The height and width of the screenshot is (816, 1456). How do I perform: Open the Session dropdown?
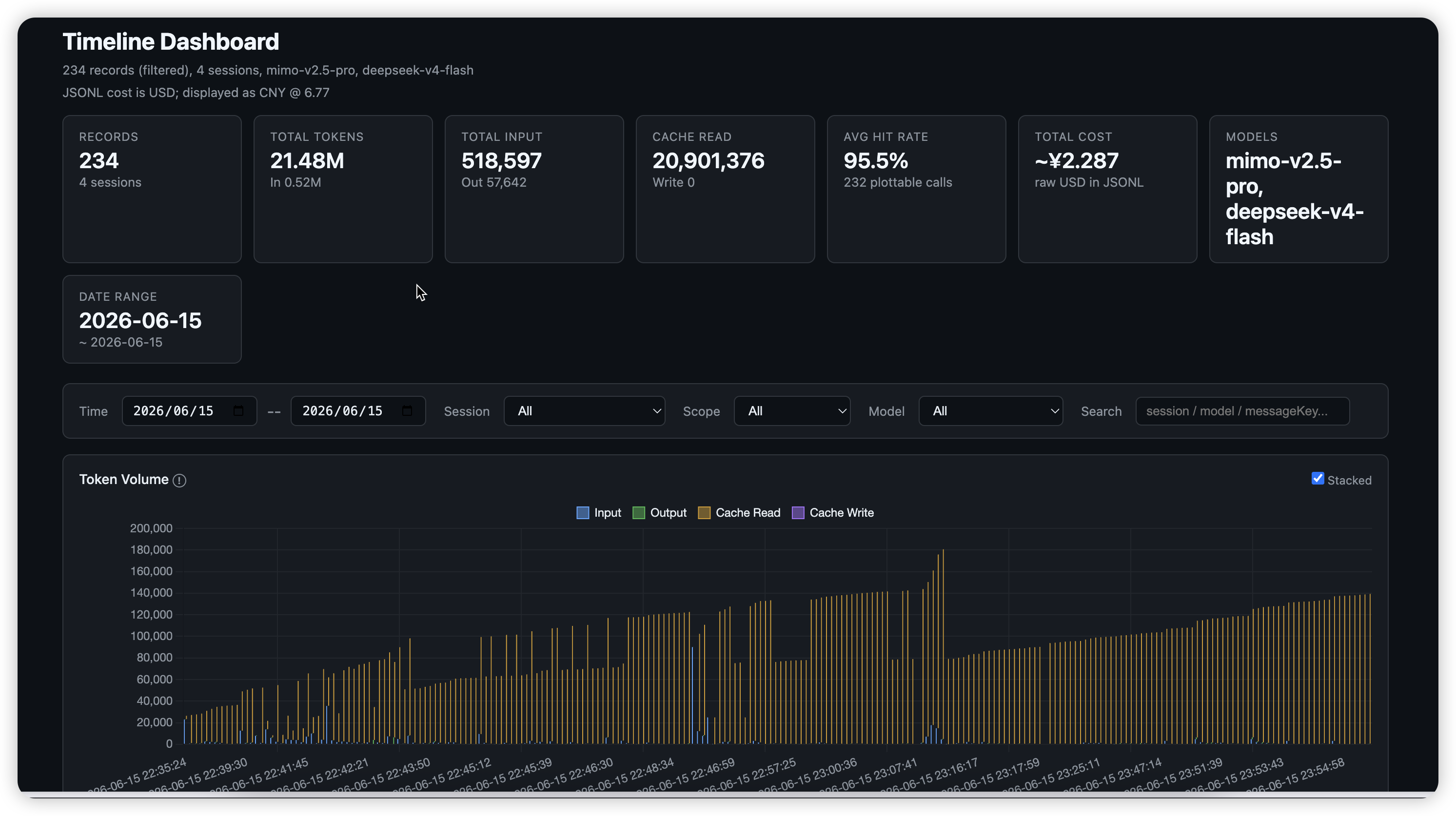tap(584, 411)
